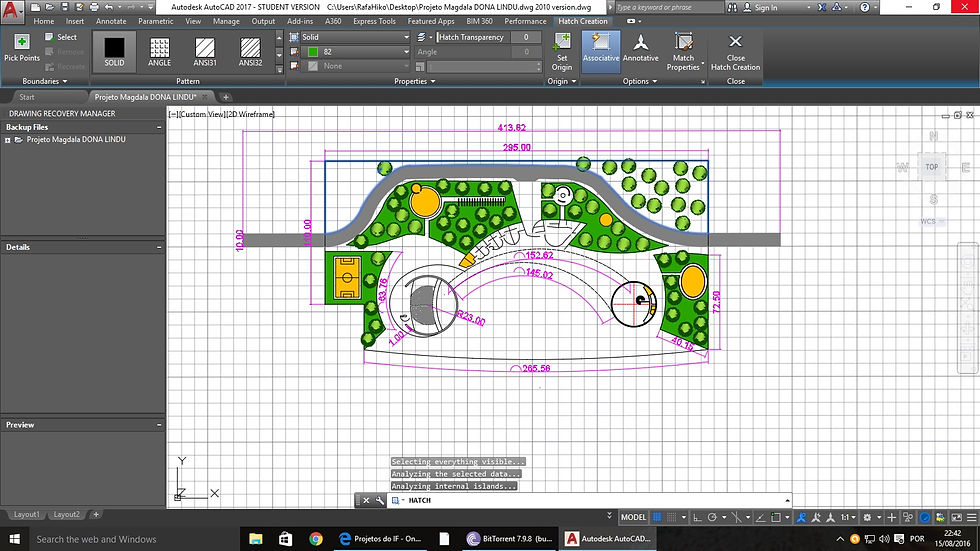The width and height of the screenshot is (980, 551).
Task: Click Match Properties tool
Action: (683, 52)
